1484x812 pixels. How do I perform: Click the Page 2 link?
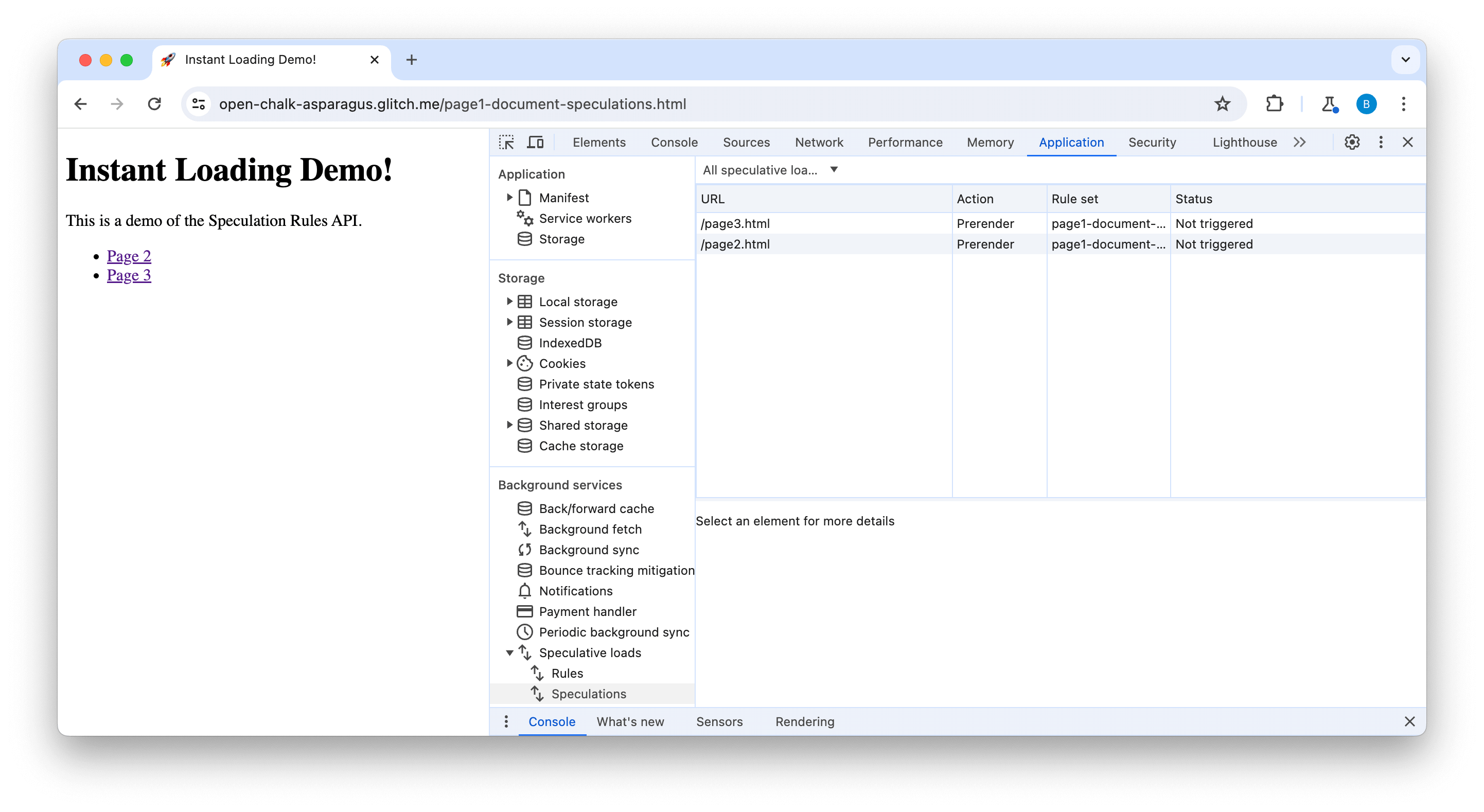[129, 255]
